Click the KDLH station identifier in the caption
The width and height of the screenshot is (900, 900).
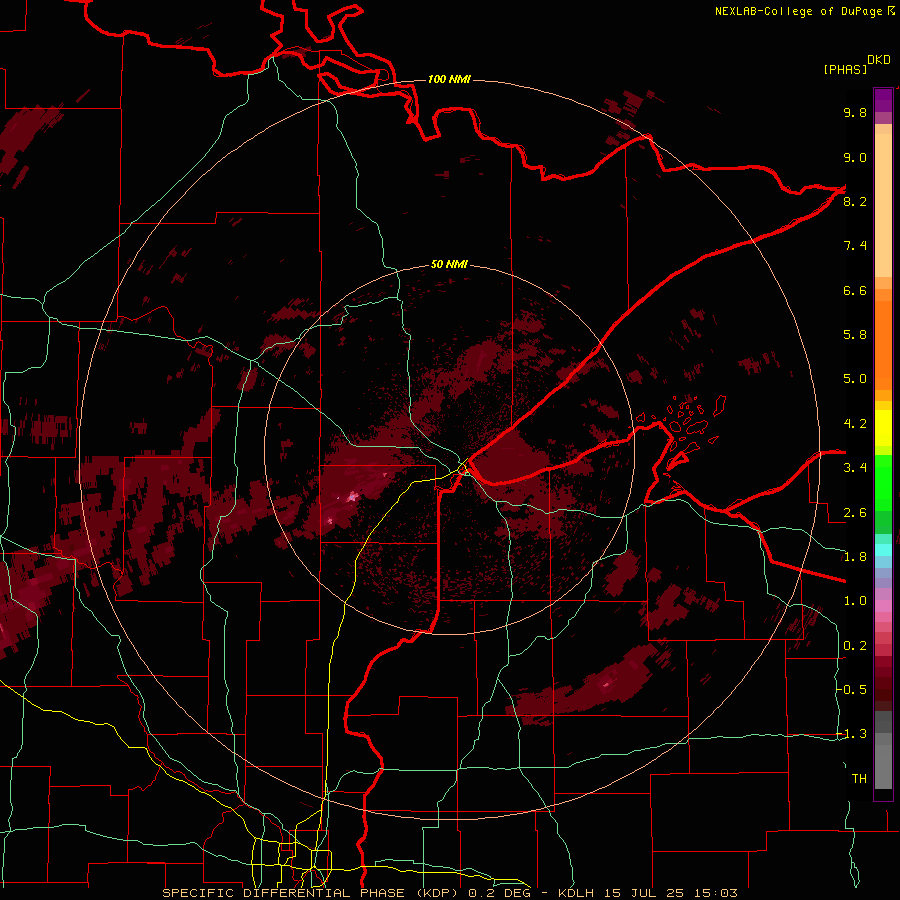point(578,893)
